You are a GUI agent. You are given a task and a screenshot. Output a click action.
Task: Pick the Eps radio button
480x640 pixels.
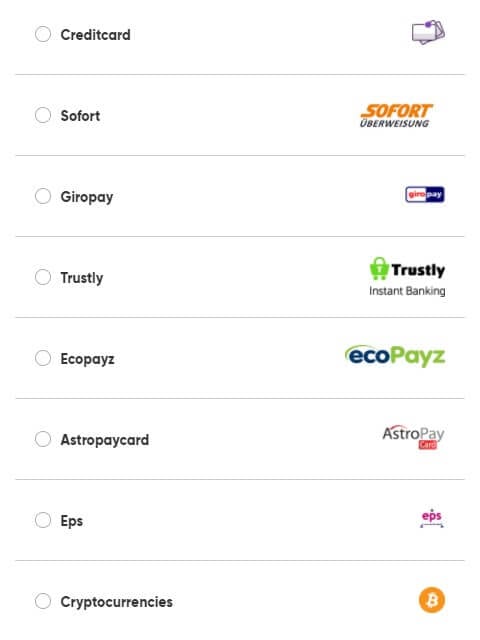[43, 520]
